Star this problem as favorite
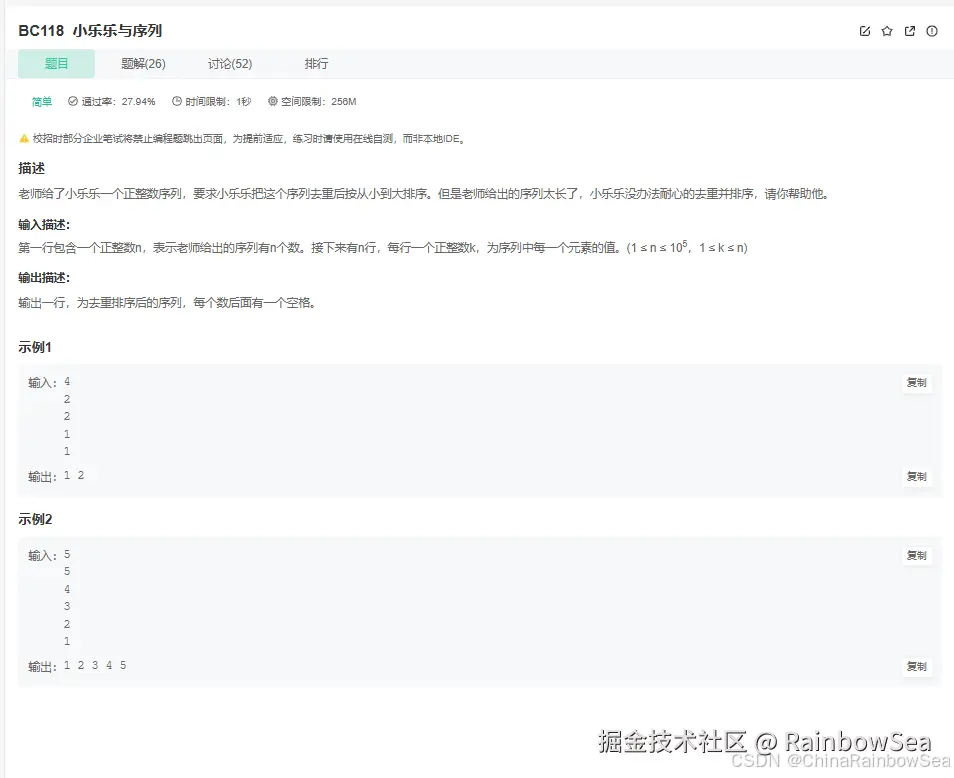 pos(887,31)
